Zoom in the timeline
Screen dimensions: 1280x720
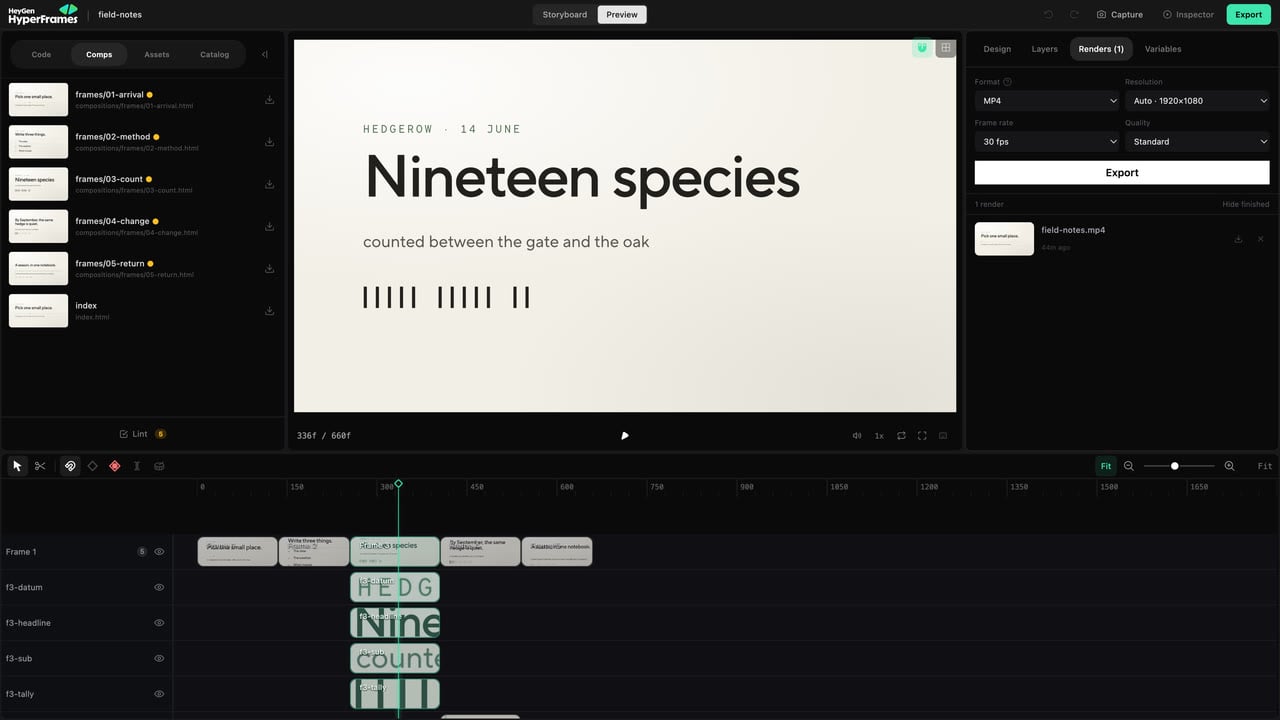1229,466
